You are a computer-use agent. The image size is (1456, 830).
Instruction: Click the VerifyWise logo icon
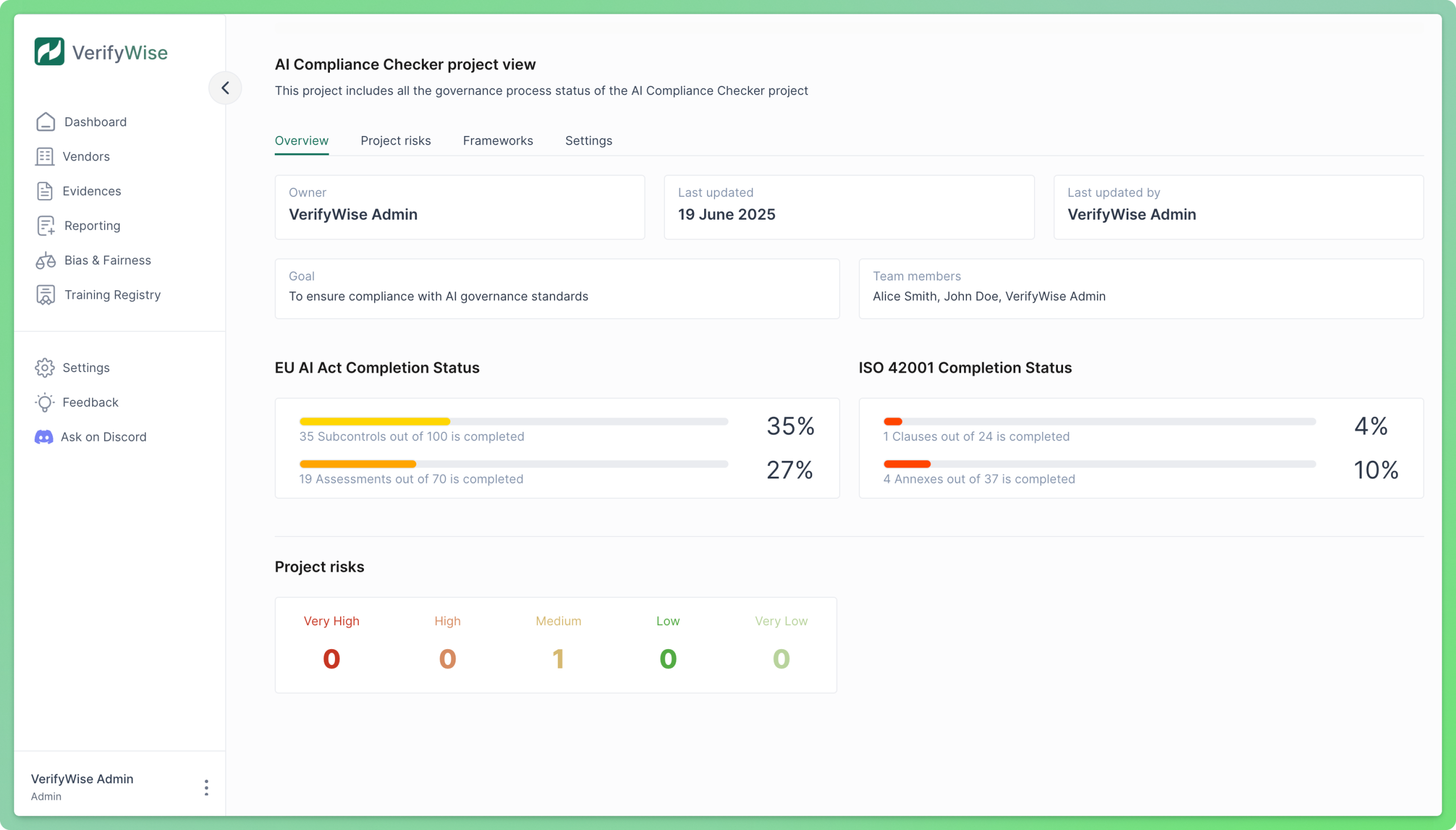click(49, 52)
